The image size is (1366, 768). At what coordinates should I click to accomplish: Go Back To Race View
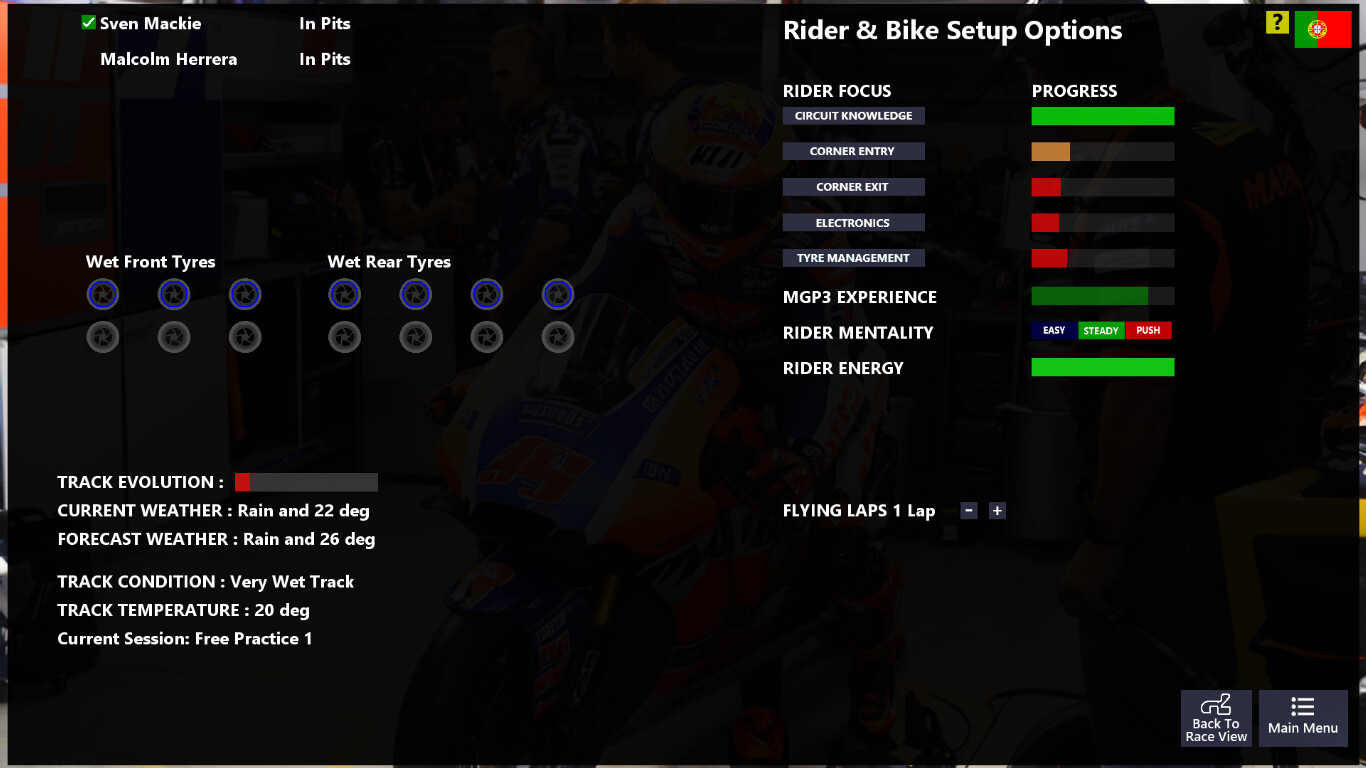1216,718
